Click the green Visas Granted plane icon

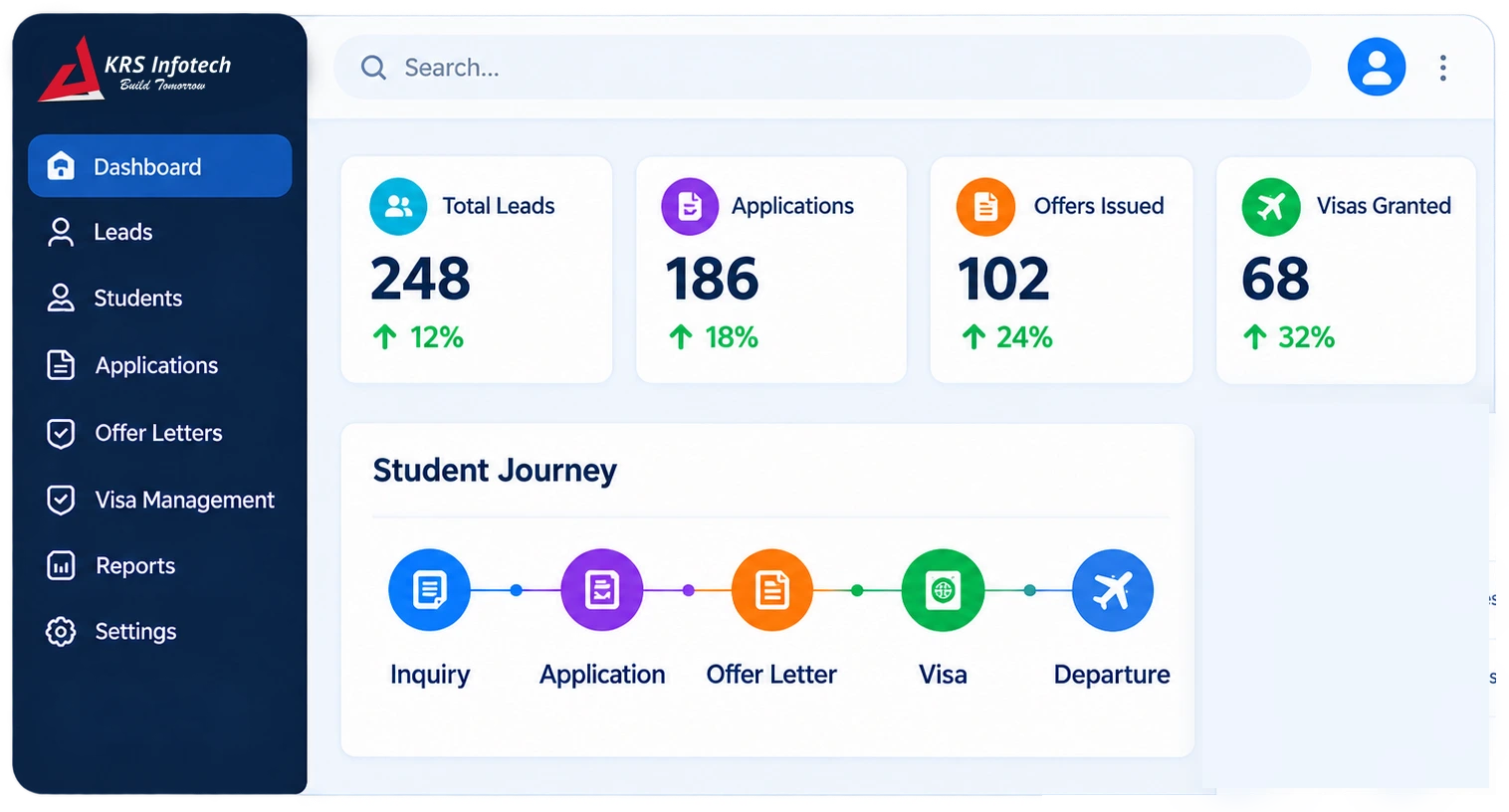coord(1271,206)
